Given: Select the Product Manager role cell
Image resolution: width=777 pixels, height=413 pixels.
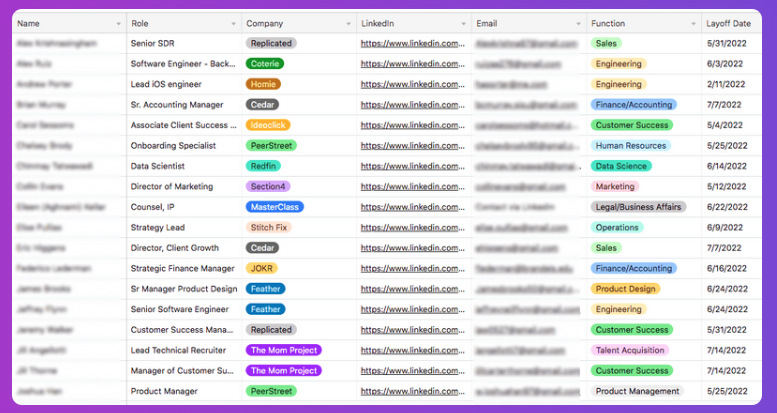Looking at the screenshot, I should [x=184, y=391].
